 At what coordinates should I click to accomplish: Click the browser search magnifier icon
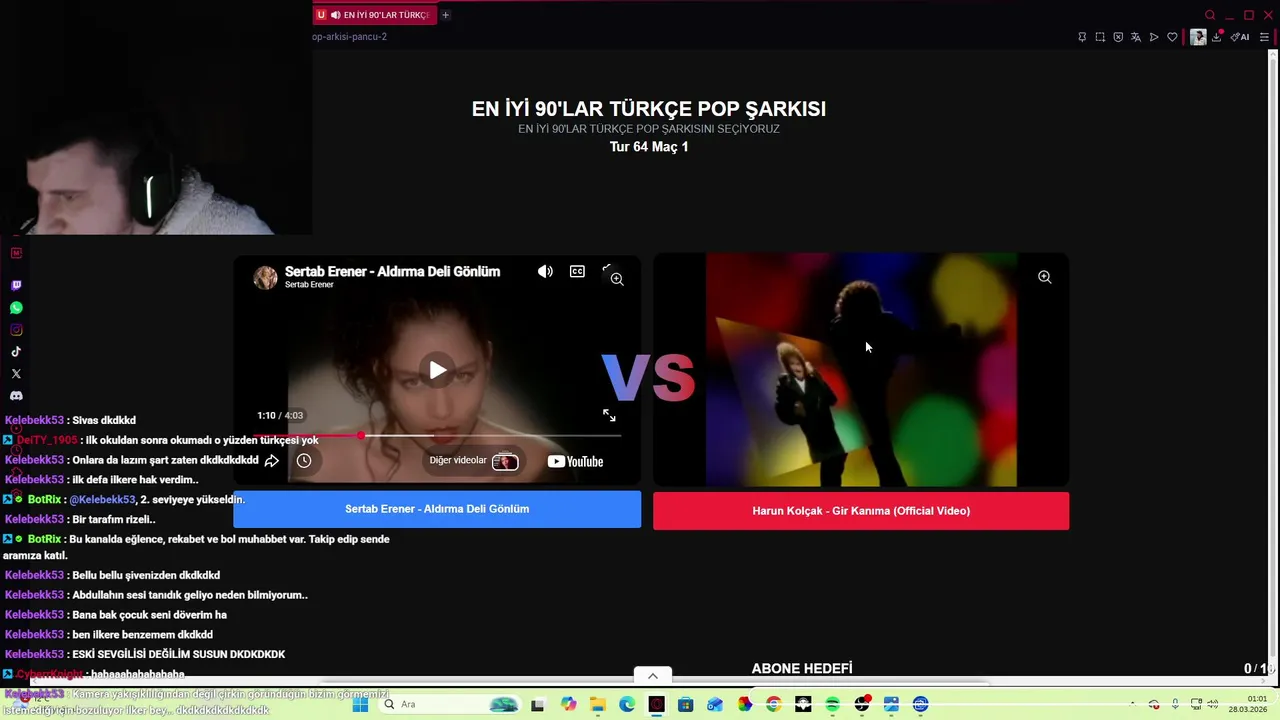1210,15
